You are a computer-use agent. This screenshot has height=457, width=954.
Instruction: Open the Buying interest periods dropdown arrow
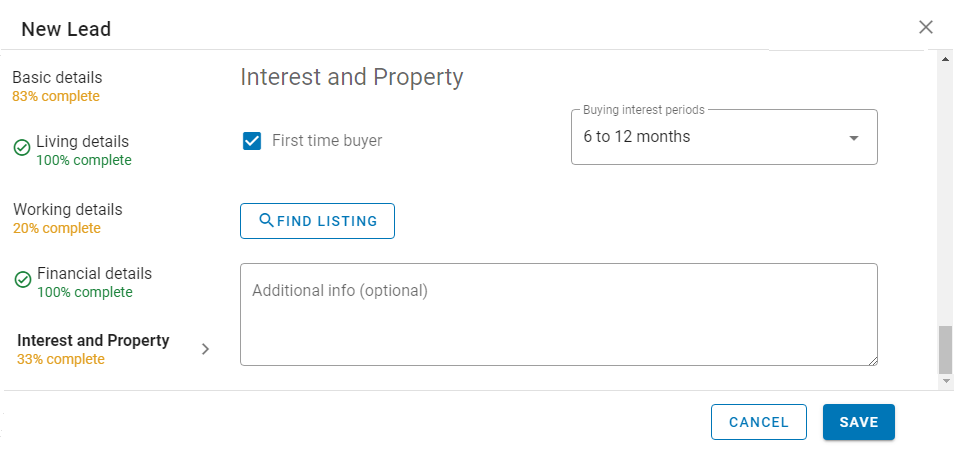coord(854,138)
